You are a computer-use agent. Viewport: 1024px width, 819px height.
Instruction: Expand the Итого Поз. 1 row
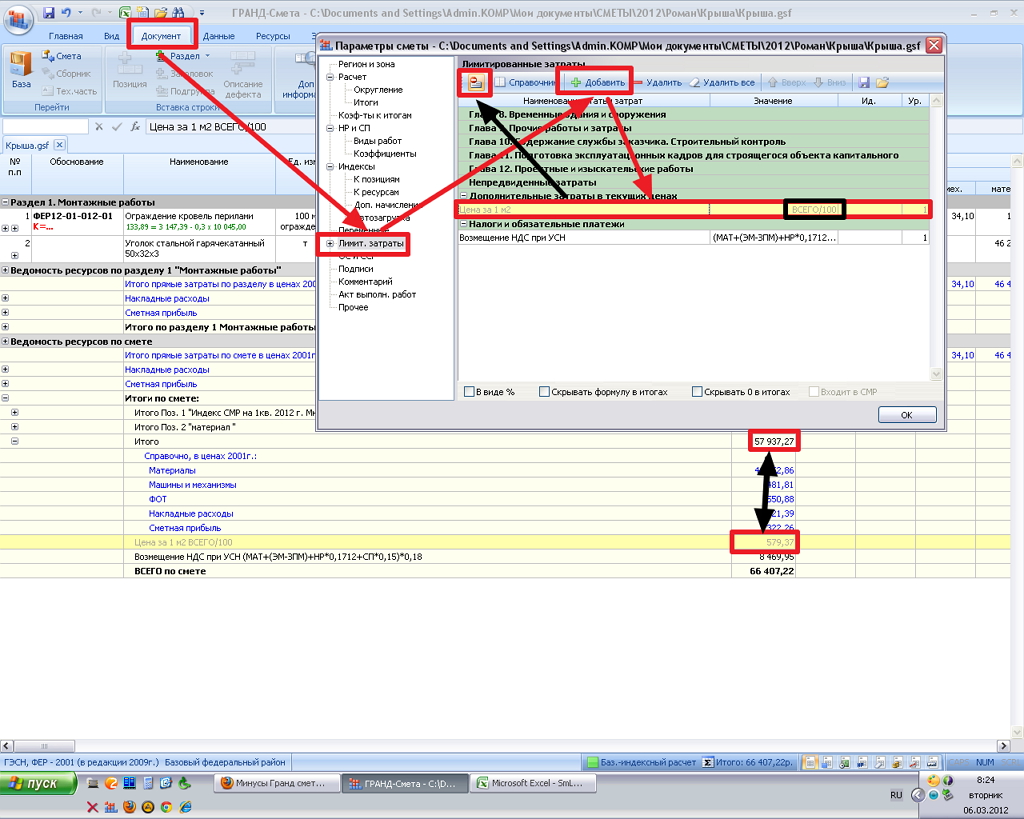tap(14, 413)
